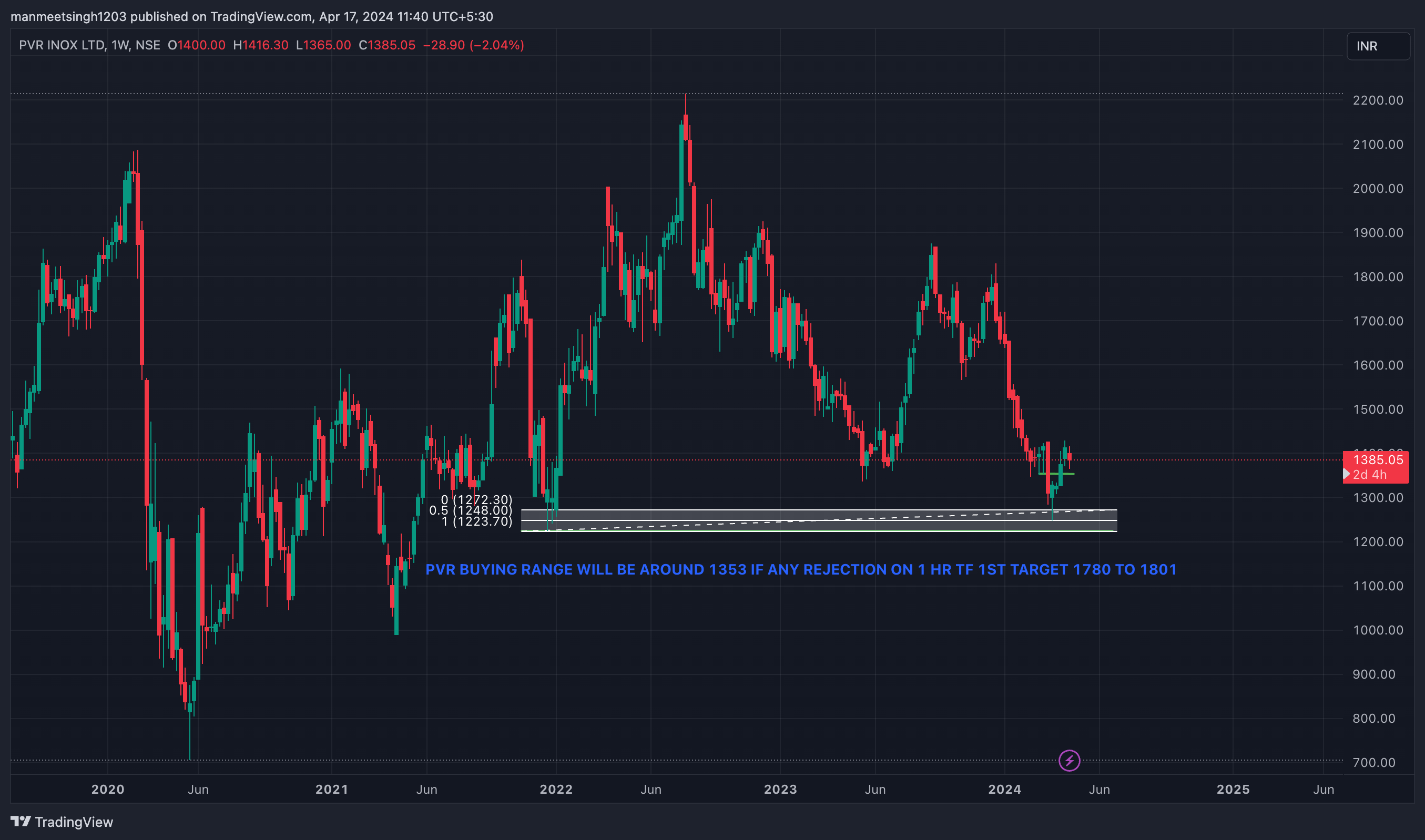Click the 1500.00 price axis label
This screenshot has height=840, width=1425.
[1378, 409]
